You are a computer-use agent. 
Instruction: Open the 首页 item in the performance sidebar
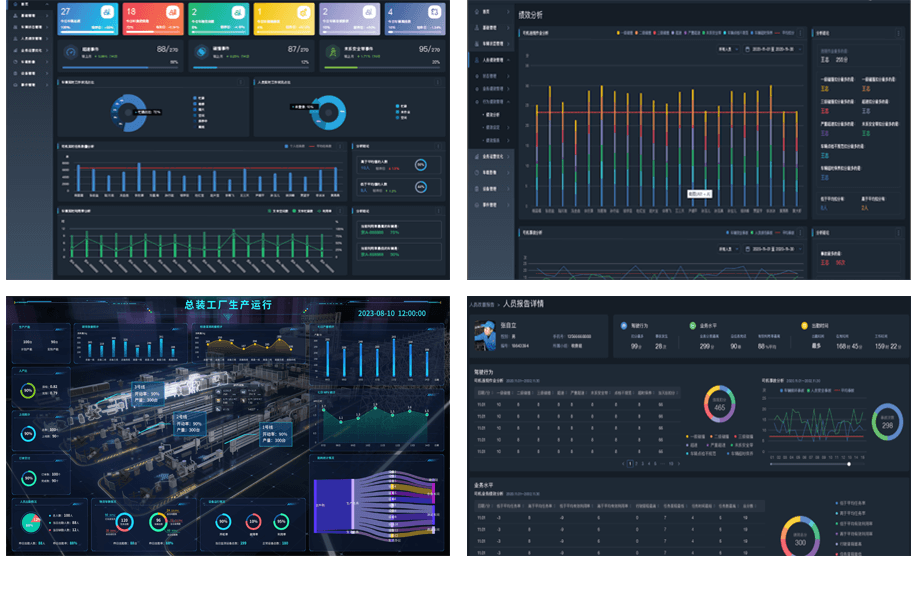487,10
